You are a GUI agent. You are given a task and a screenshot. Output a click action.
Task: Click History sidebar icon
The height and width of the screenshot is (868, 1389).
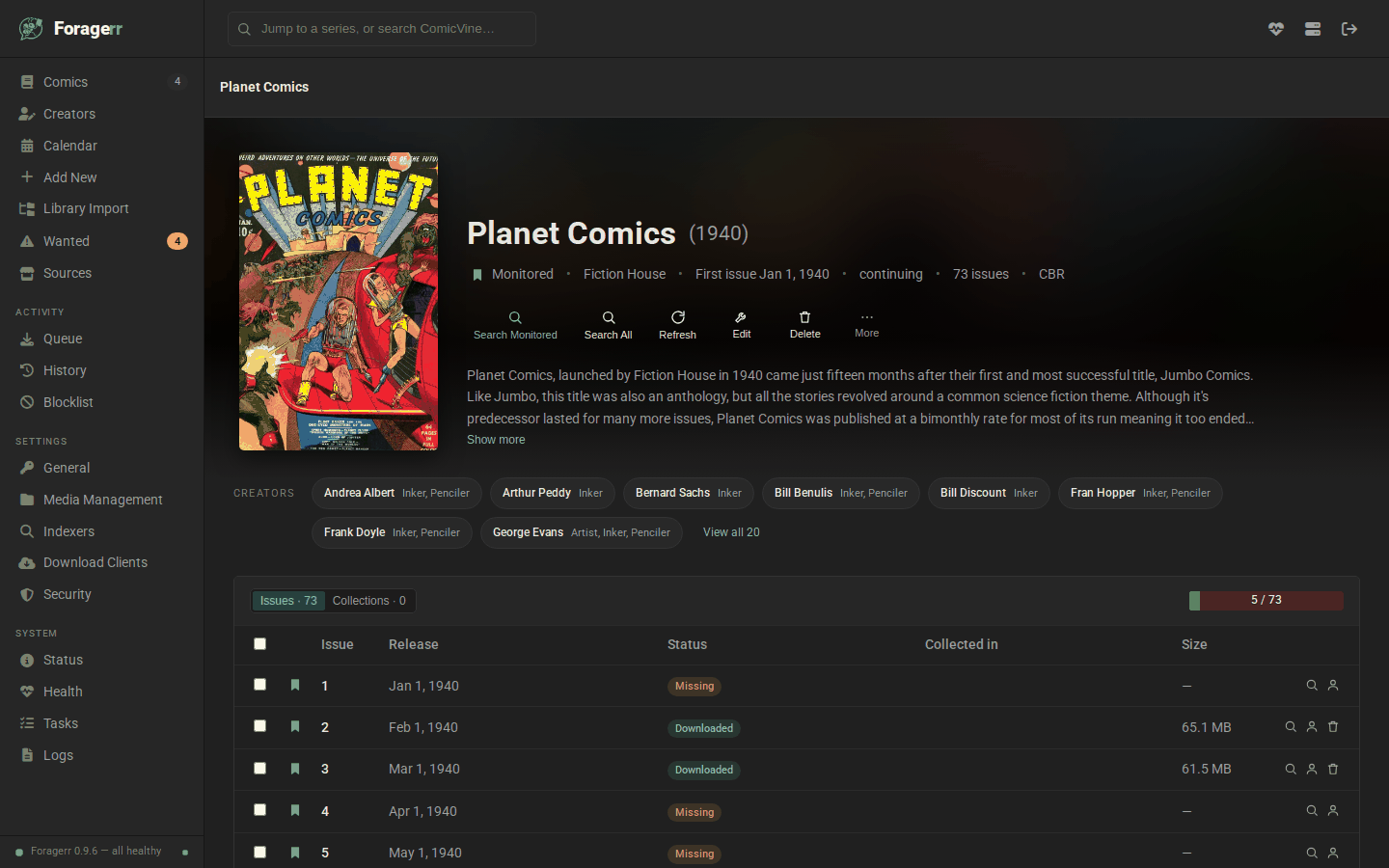tap(27, 370)
